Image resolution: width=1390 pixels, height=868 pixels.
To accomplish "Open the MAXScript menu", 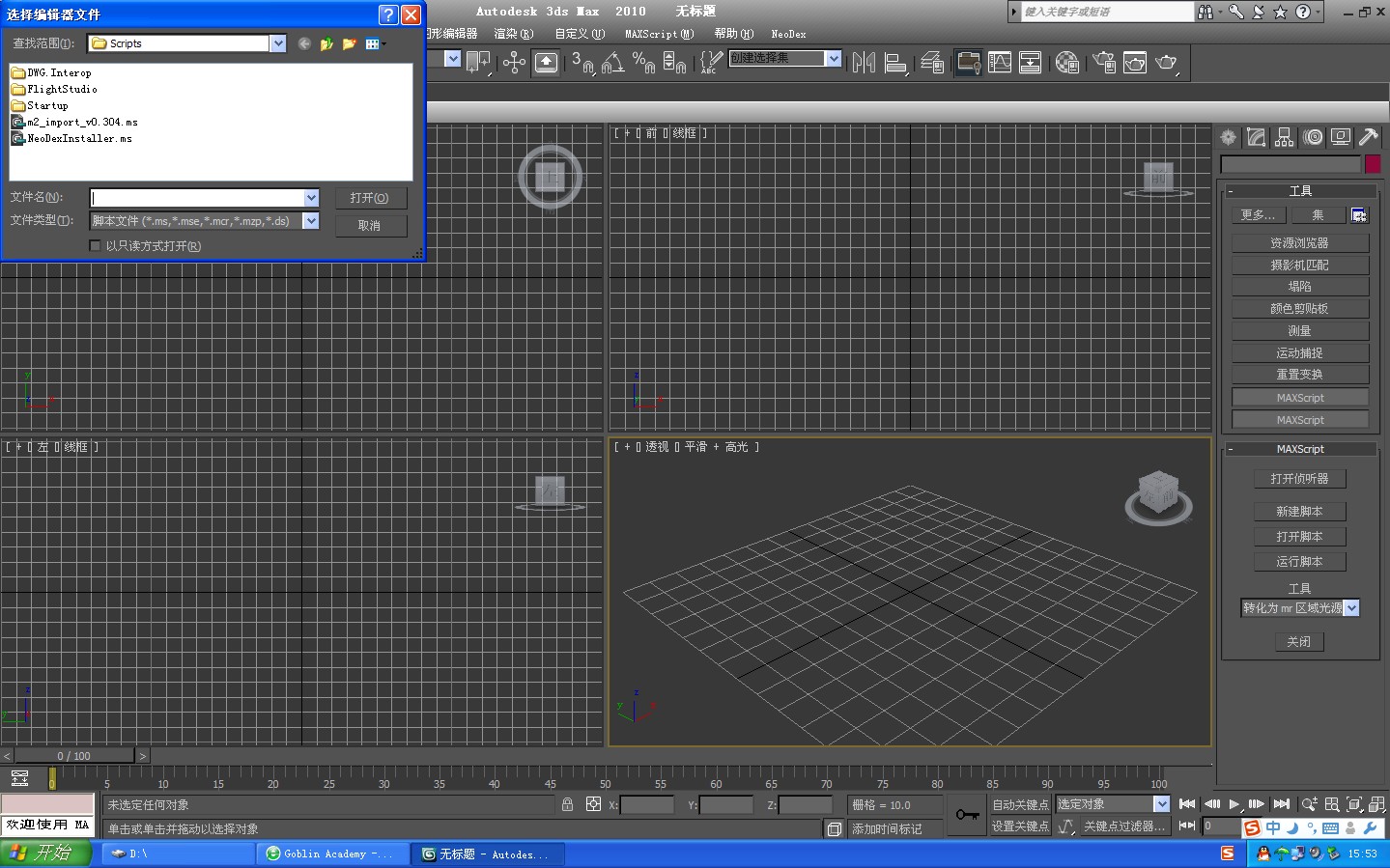I will tap(659, 34).
